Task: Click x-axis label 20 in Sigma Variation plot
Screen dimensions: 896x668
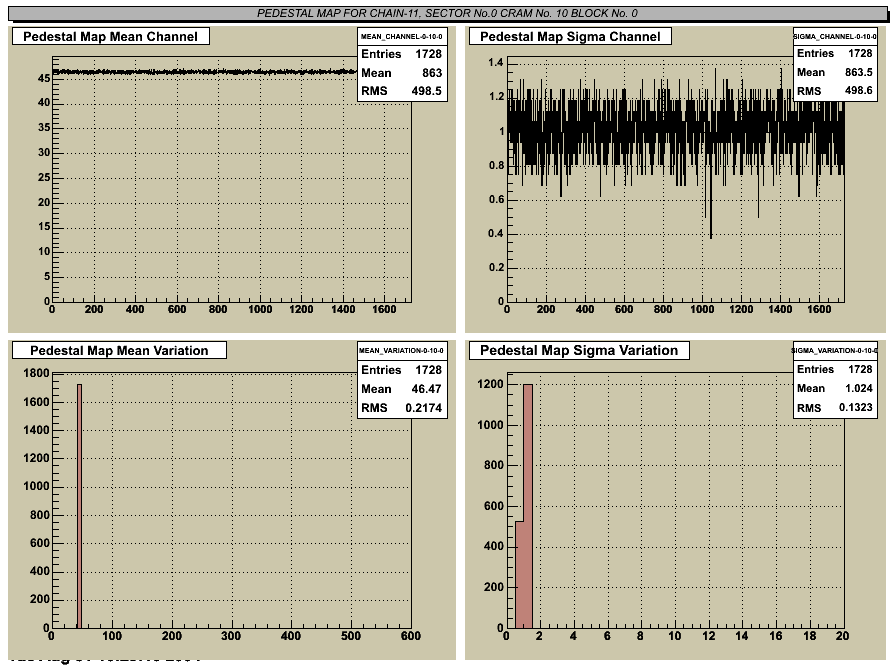Action: tap(842, 635)
